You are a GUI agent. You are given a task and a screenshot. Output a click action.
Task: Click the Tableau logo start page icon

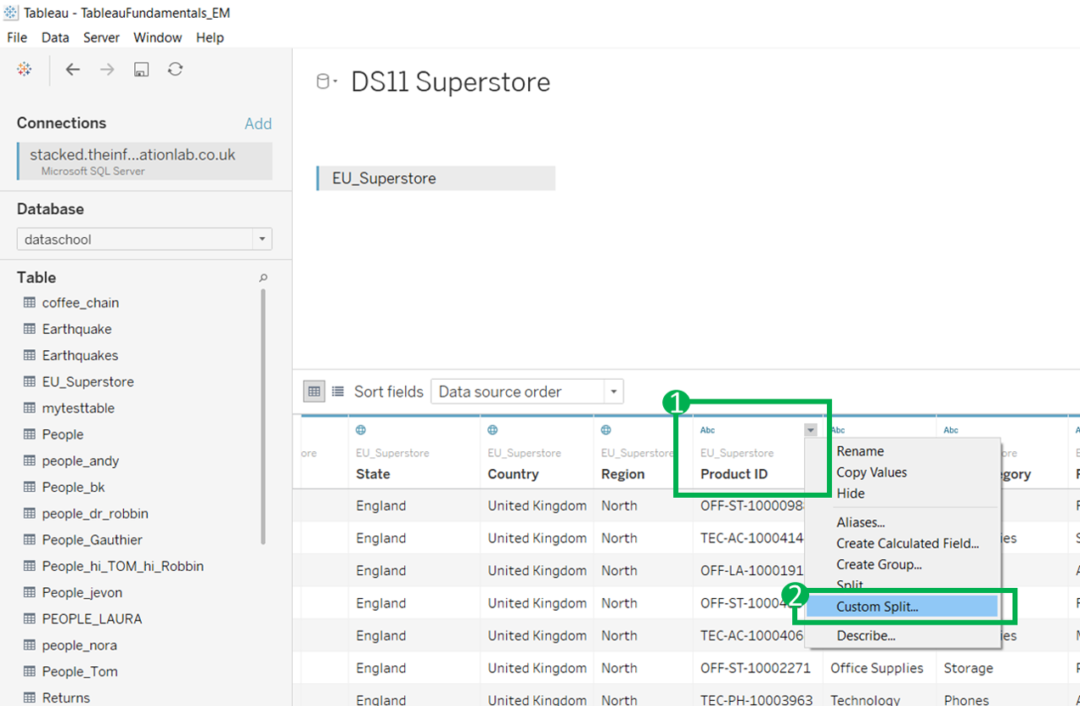point(24,69)
